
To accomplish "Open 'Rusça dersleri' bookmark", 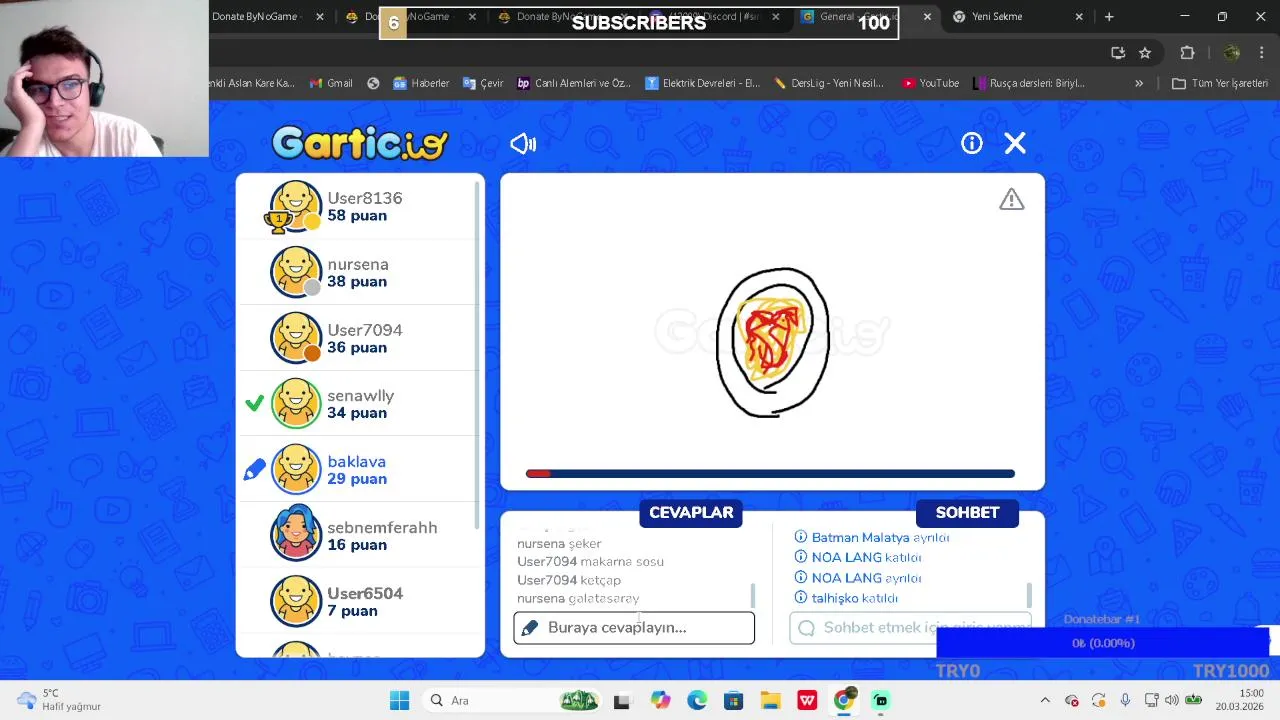I will (1029, 84).
